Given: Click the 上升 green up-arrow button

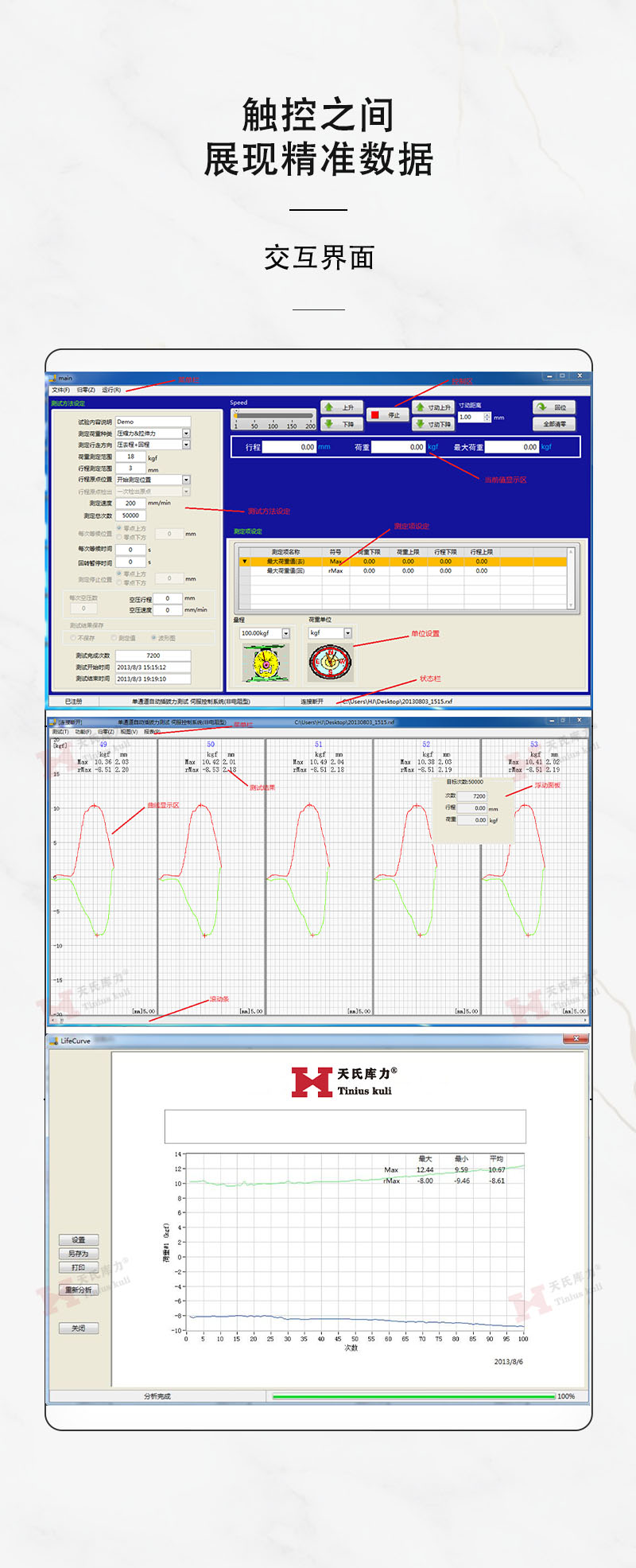Looking at the screenshot, I should click(x=342, y=407).
